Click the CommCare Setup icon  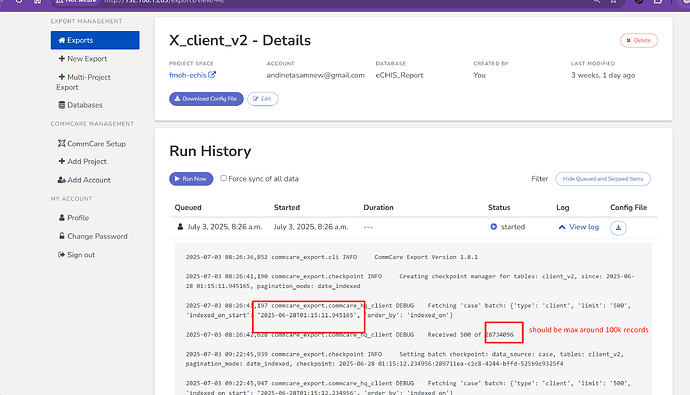[62, 143]
